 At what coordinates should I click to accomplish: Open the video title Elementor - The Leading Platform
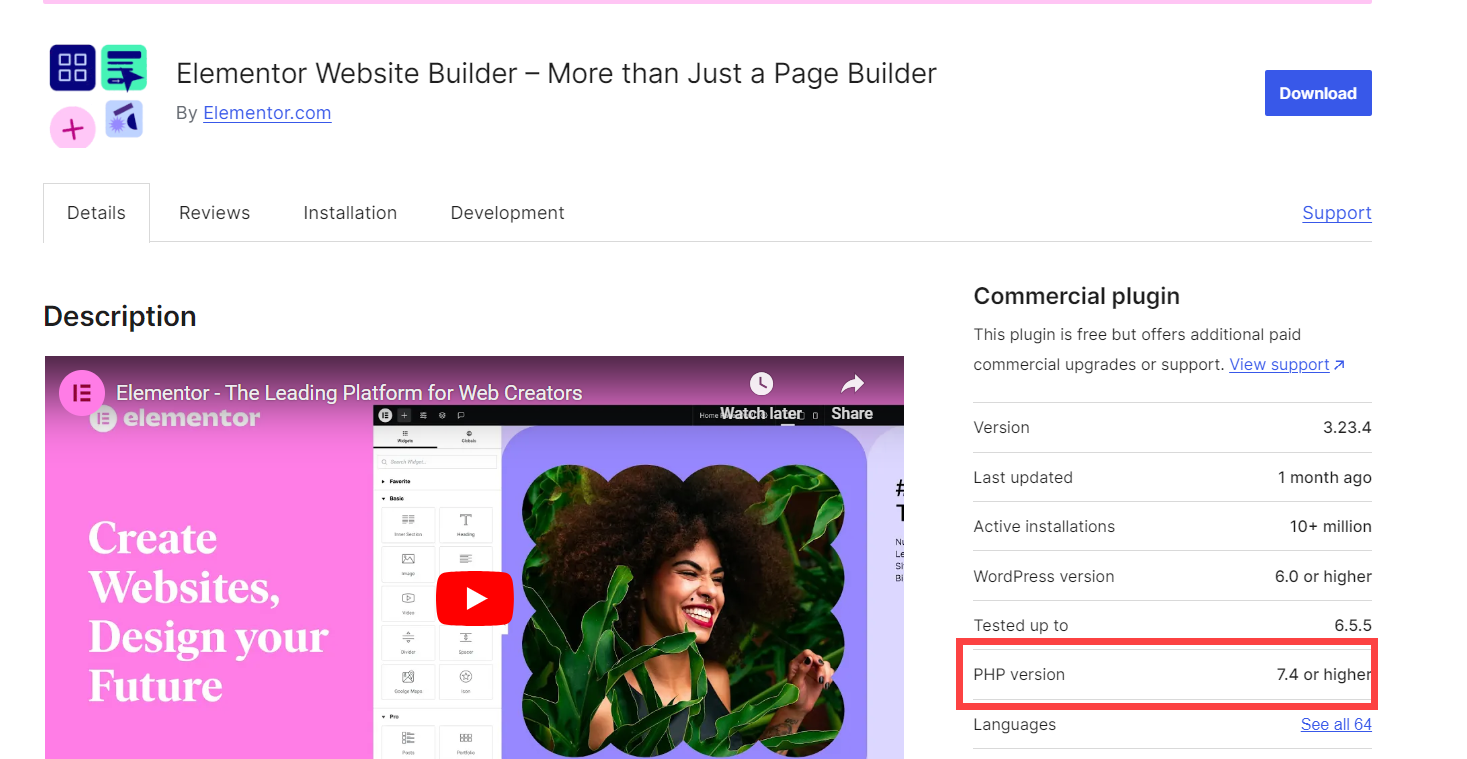(x=349, y=393)
